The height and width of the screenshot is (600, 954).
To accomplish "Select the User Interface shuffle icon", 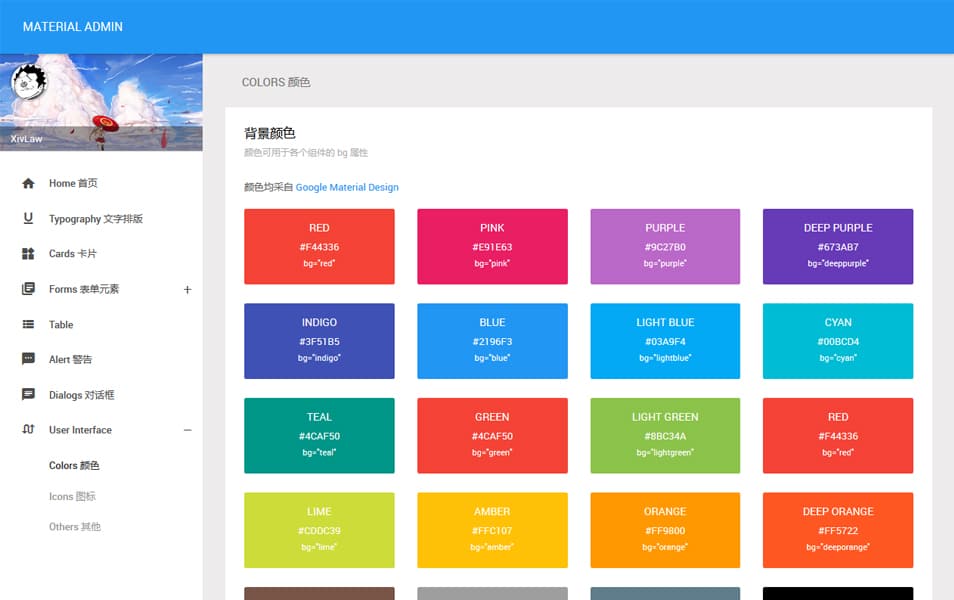I will click(x=28, y=429).
